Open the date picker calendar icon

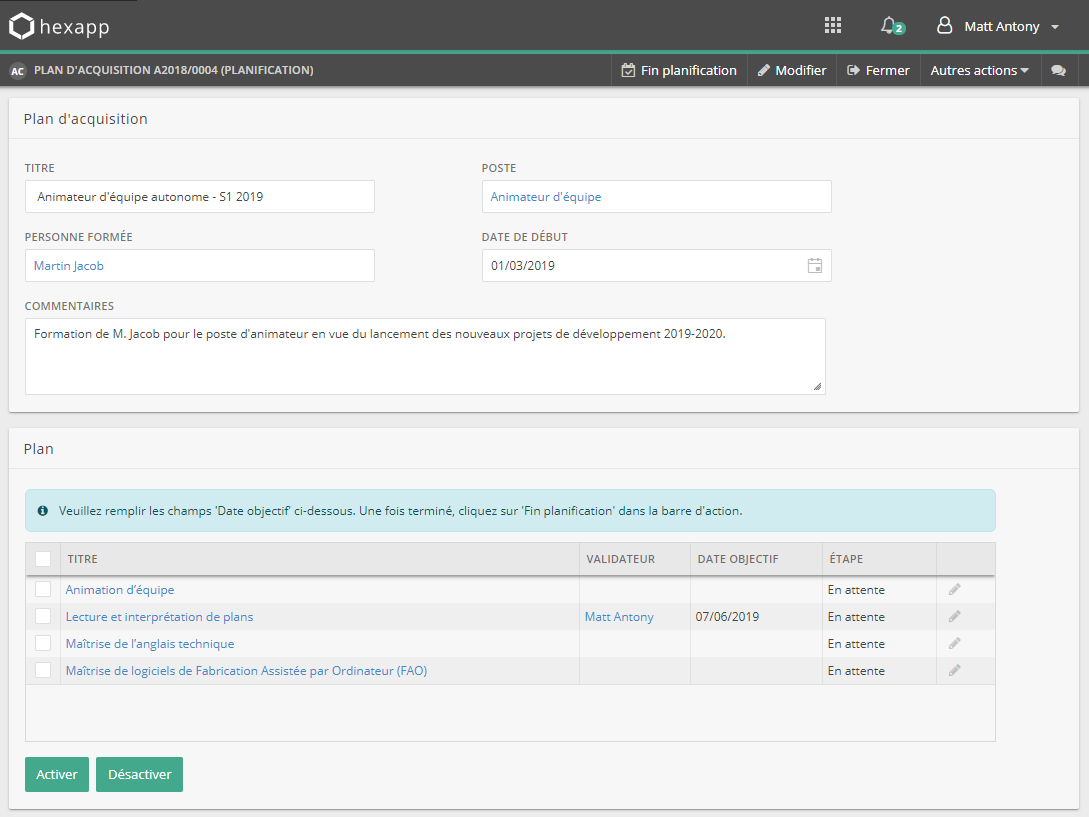[815, 265]
